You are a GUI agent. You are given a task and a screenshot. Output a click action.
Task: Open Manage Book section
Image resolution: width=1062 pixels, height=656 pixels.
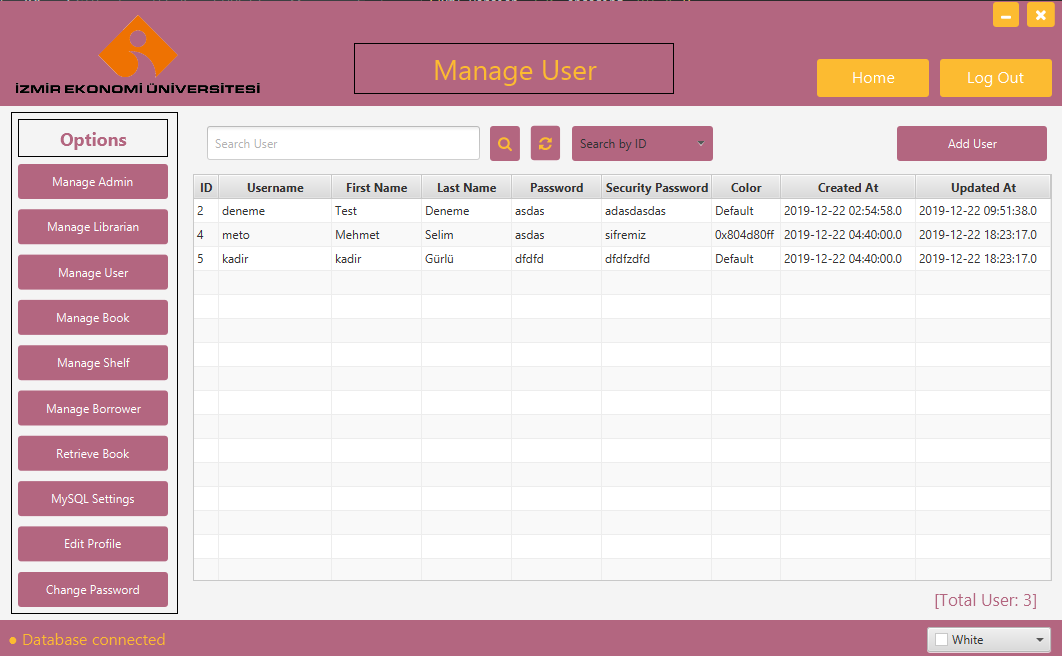click(93, 318)
